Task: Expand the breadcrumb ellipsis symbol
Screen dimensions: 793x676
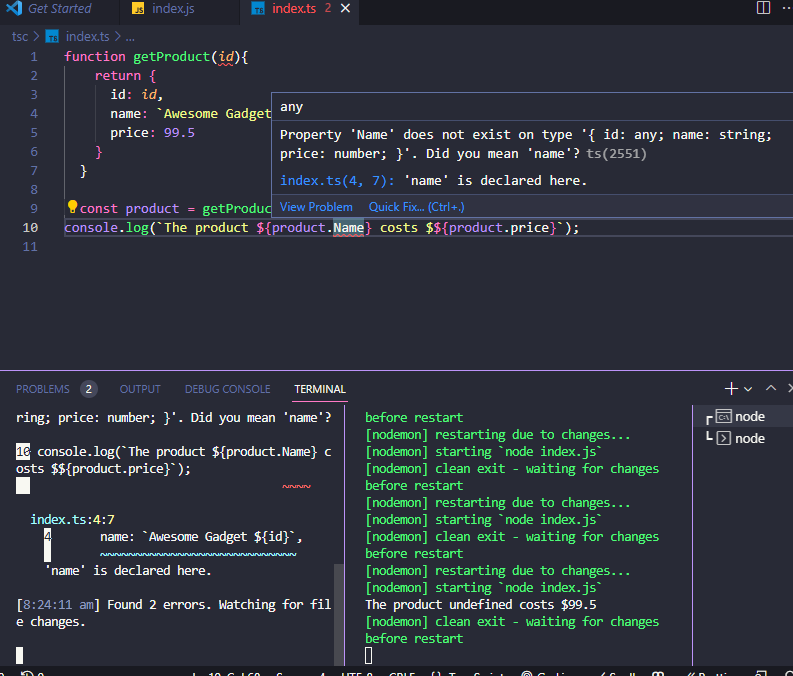Action: tap(130, 36)
